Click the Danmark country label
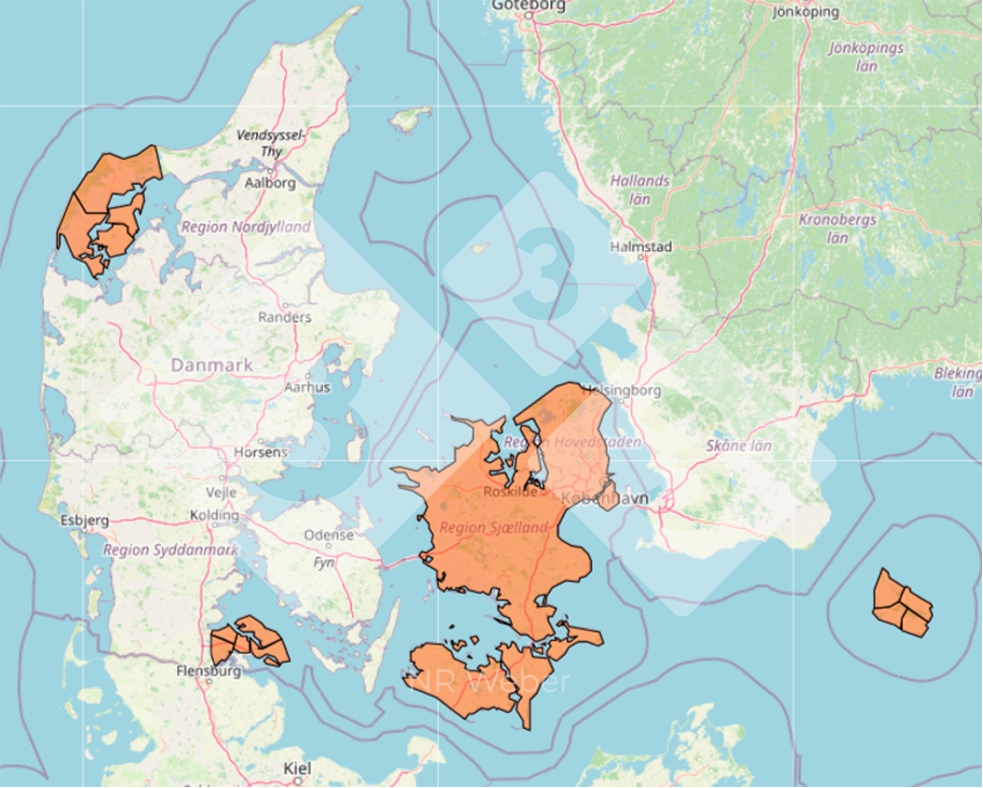The image size is (983, 788). (212, 365)
